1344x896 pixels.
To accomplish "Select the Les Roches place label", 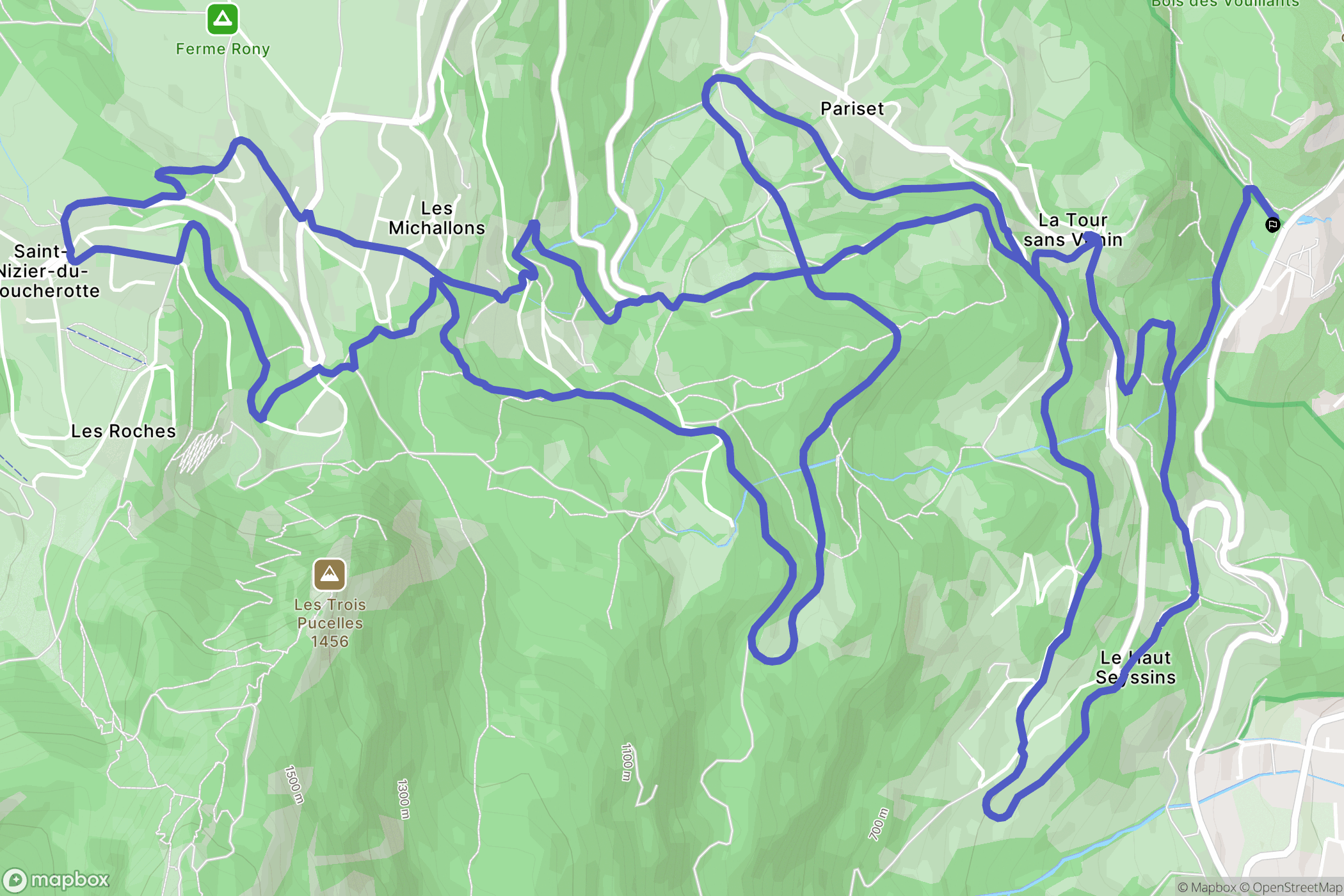I will coord(124,431).
